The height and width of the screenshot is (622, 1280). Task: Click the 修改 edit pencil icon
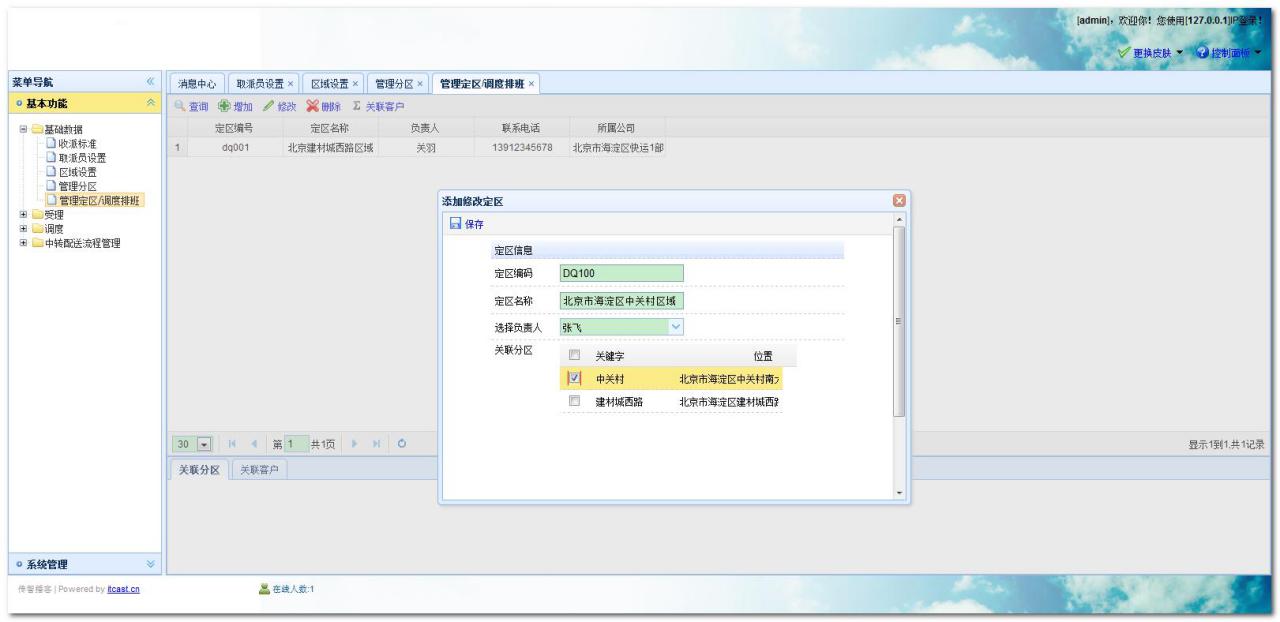coord(268,107)
